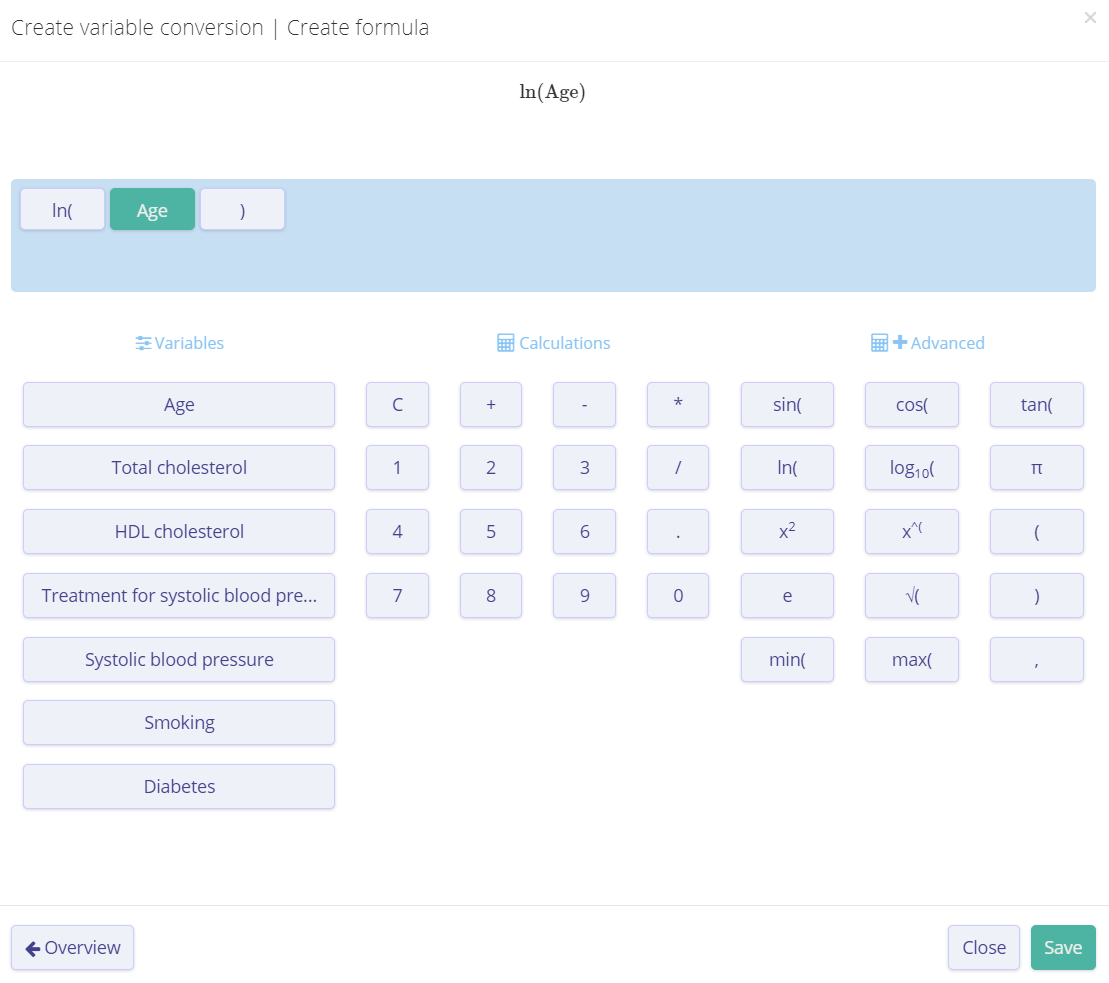The height and width of the screenshot is (983, 1109).
Task: Insert the Systolic blood pressure variable
Action: [x=179, y=659]
